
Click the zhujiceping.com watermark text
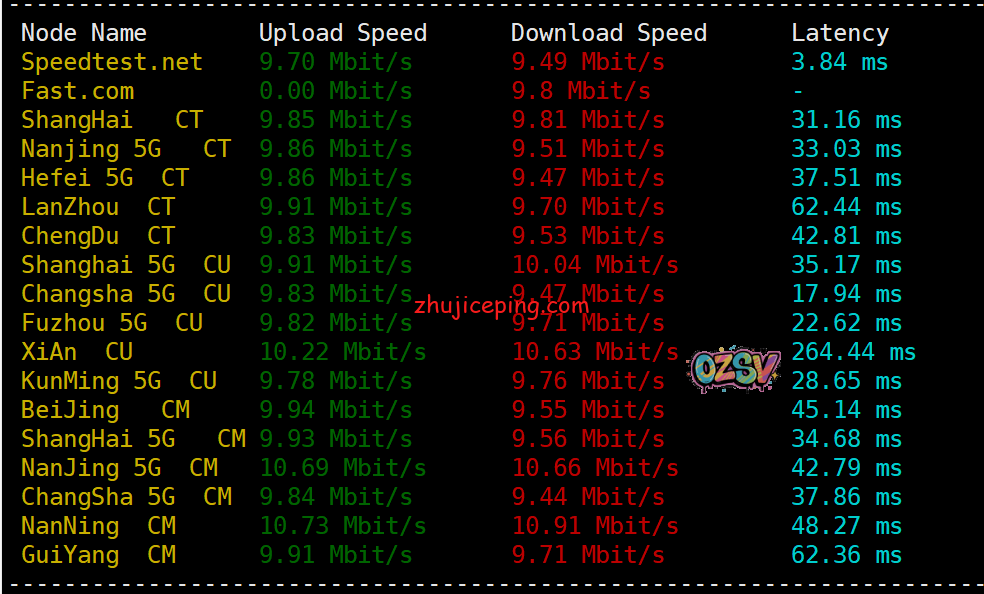pos(501,306)
